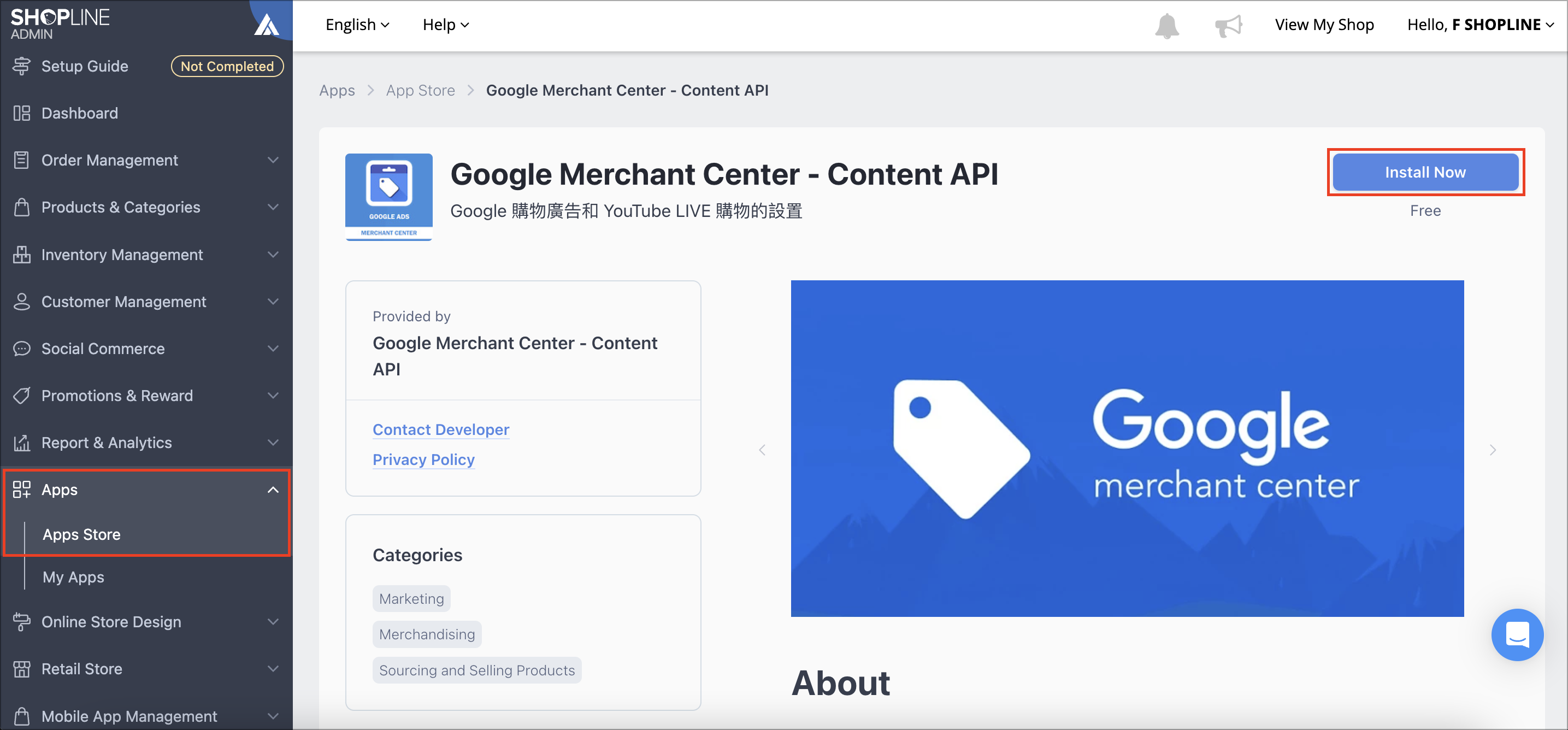Expand the Products & Categories menu
The height and width of the screenshot is (730, 1568).
(273, 207)
